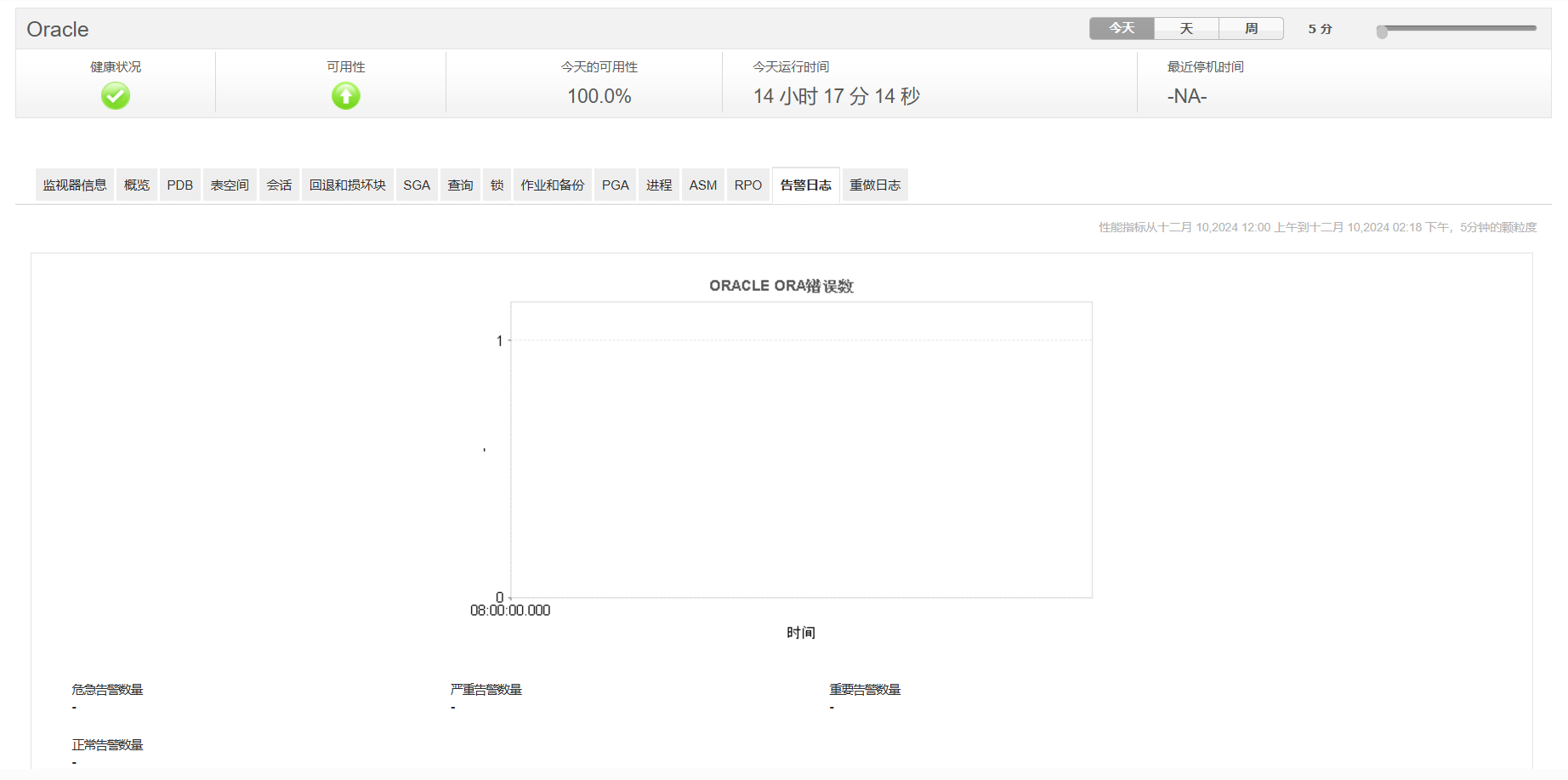
Task: Click the 100.0% availability value
Action: tap(599, 96)
